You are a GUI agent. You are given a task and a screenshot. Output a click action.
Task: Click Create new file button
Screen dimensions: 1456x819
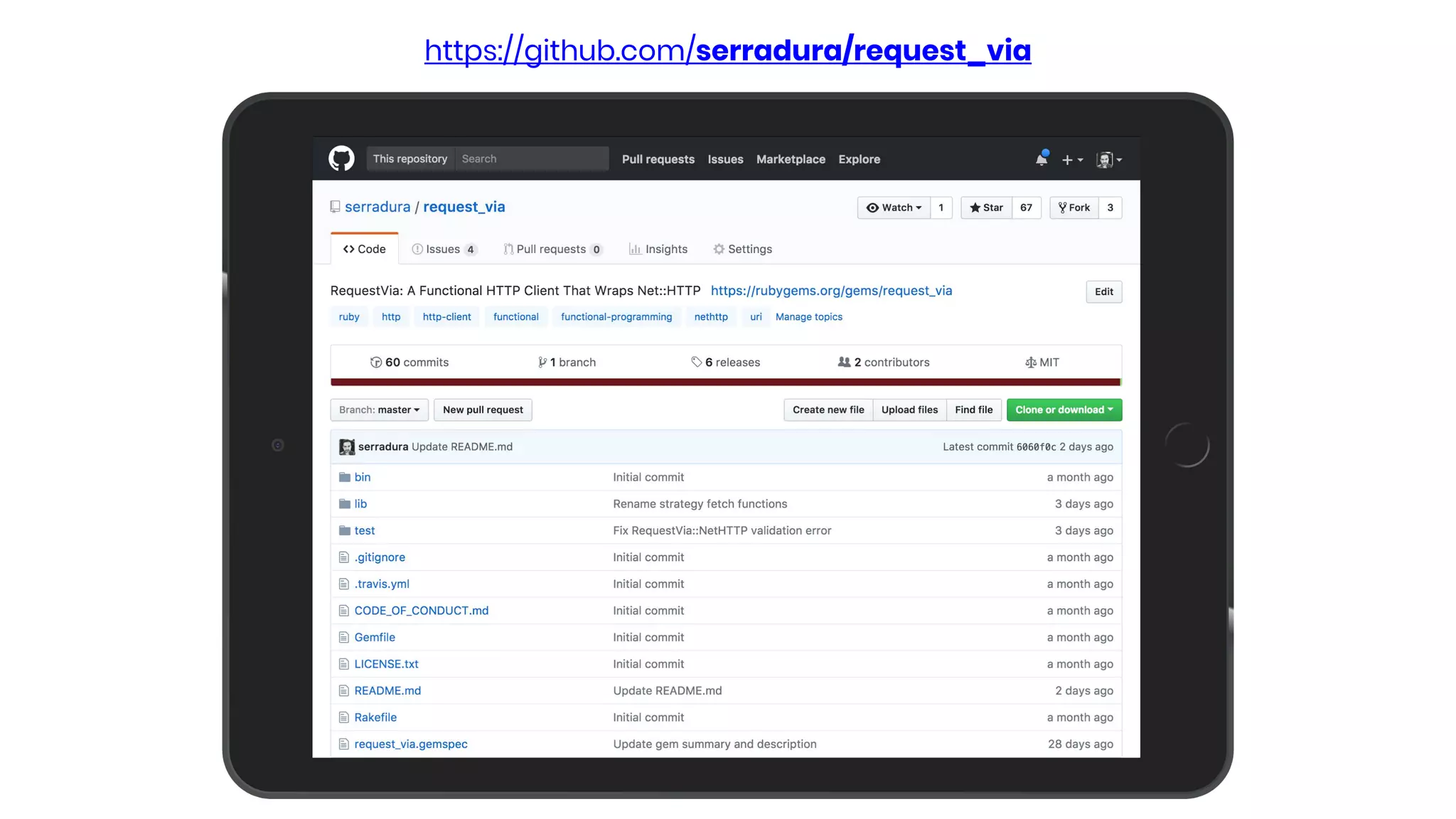coord(828,409)
